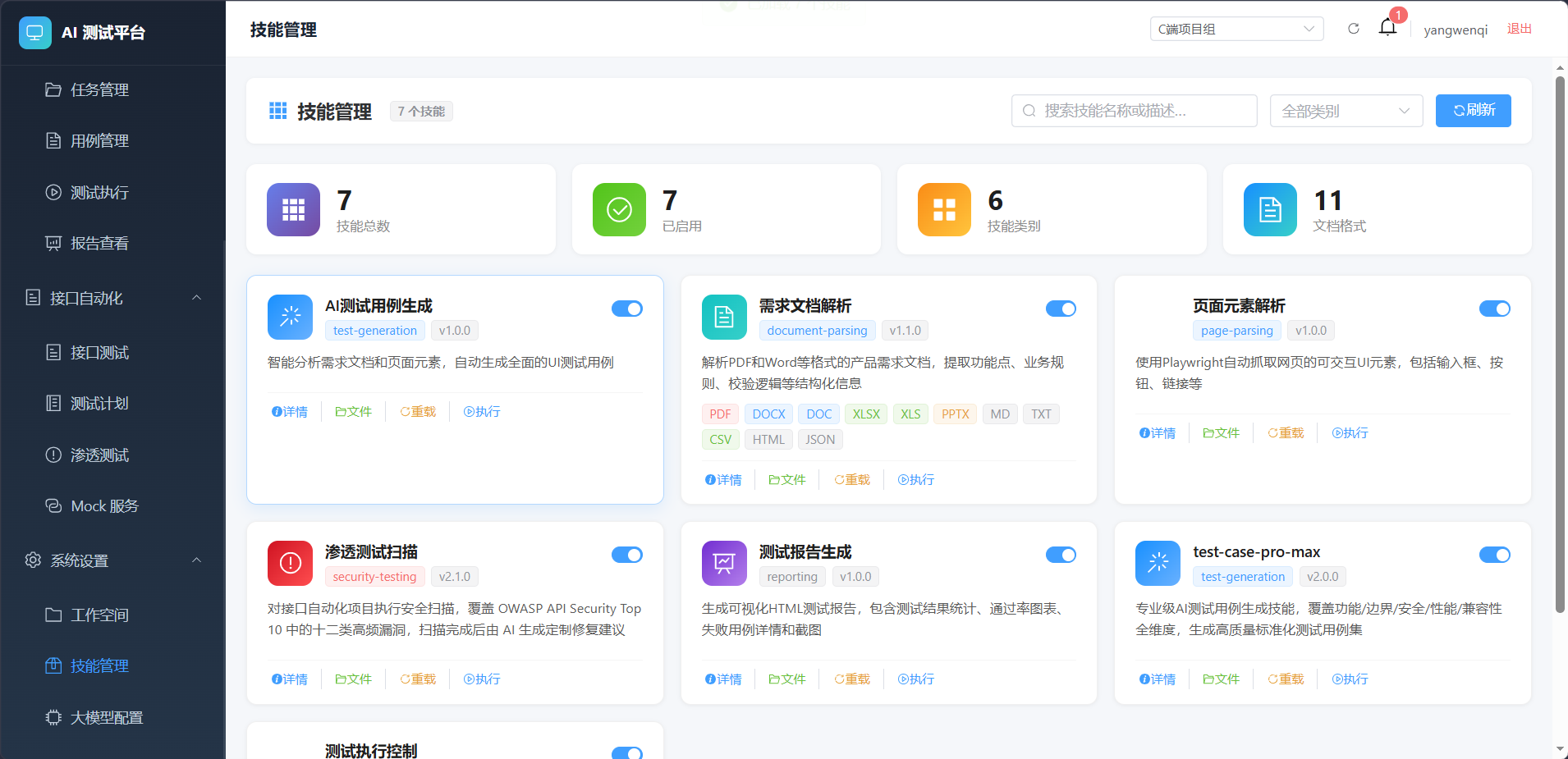Click the test-case-pro-max skill icon
The height and width of the screenshot is (759, 1568).
(x=1158, y=563)
